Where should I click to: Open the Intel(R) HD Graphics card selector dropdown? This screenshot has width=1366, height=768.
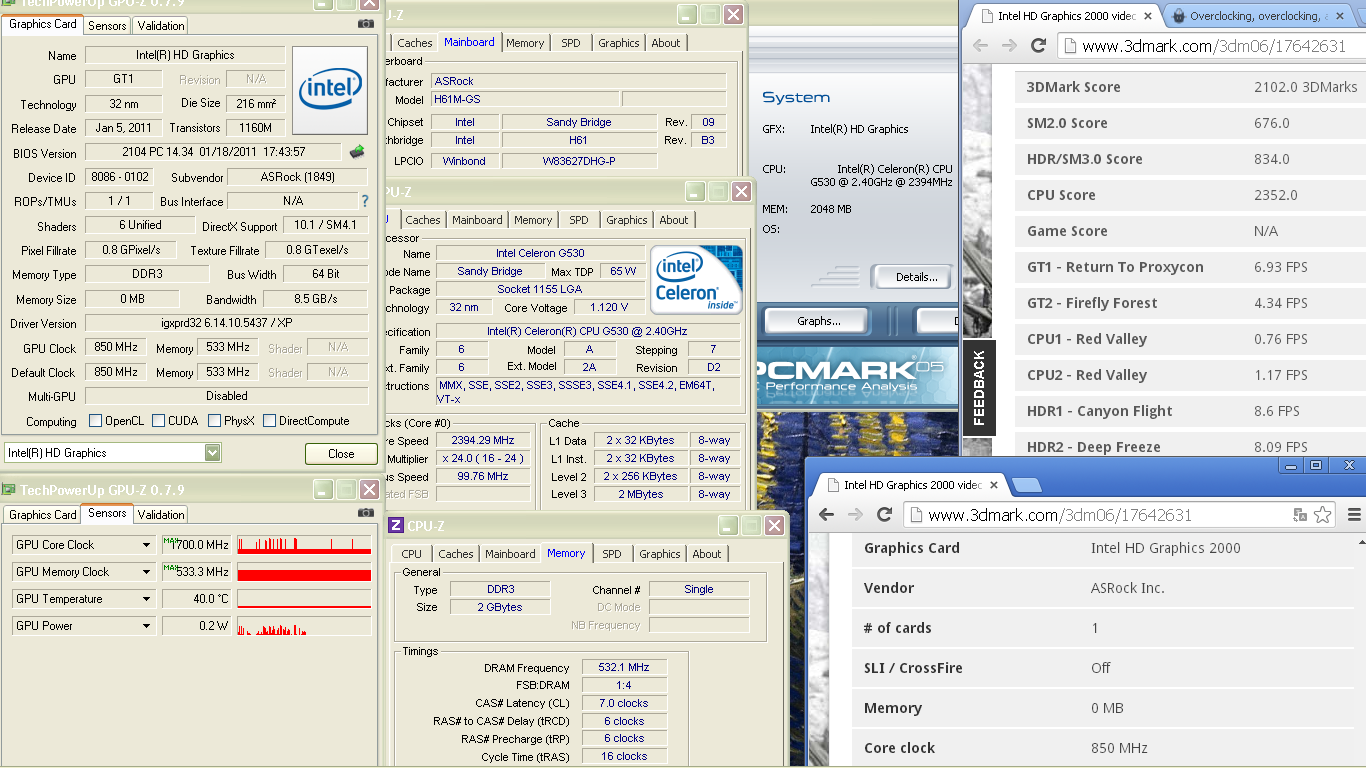pyautogui.click(x=212, y=453)
